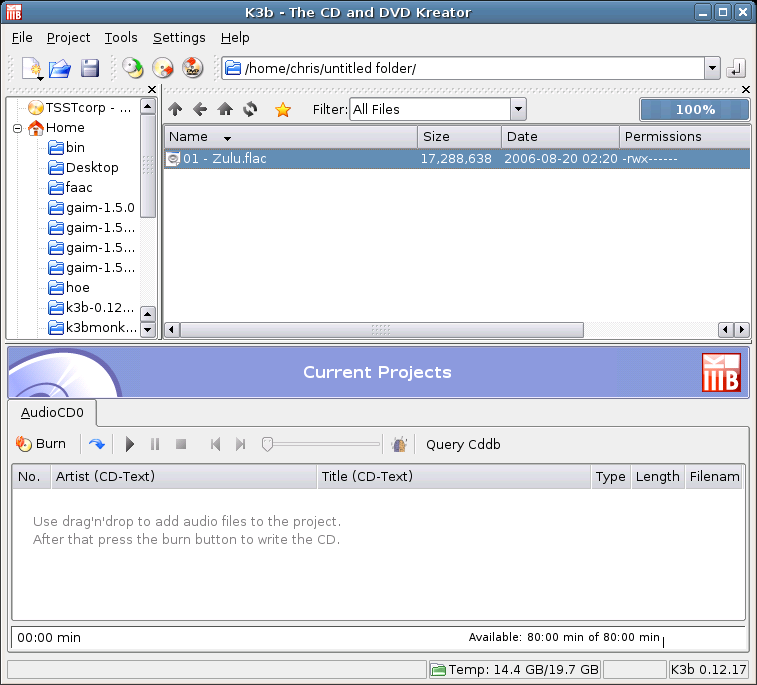The image size is (757, 685).
Task: Click the TSSTcorp drive entry
Action: click(80, 107)
